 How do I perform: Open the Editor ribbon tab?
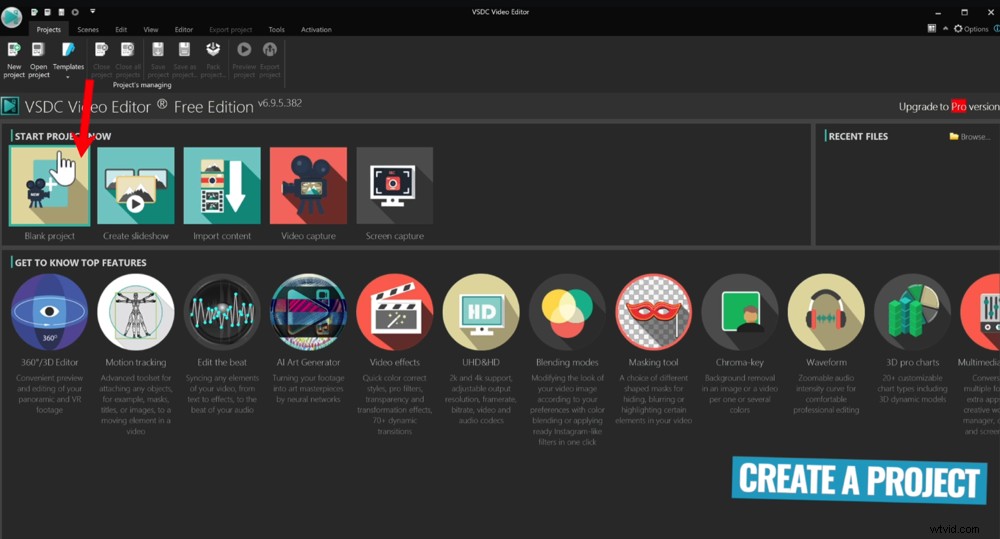(x=184, y=29)
